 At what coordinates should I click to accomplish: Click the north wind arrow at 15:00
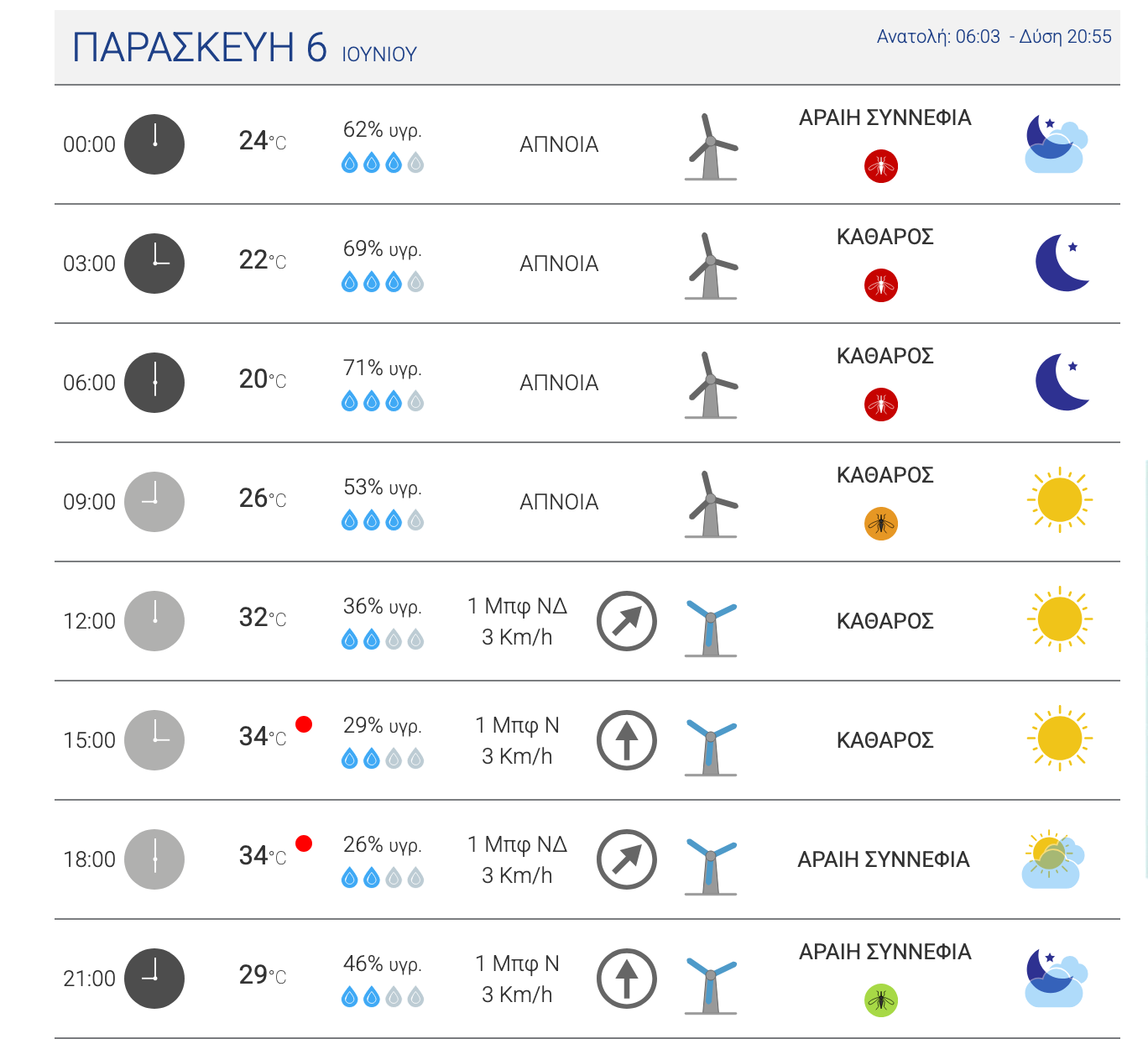627,740
